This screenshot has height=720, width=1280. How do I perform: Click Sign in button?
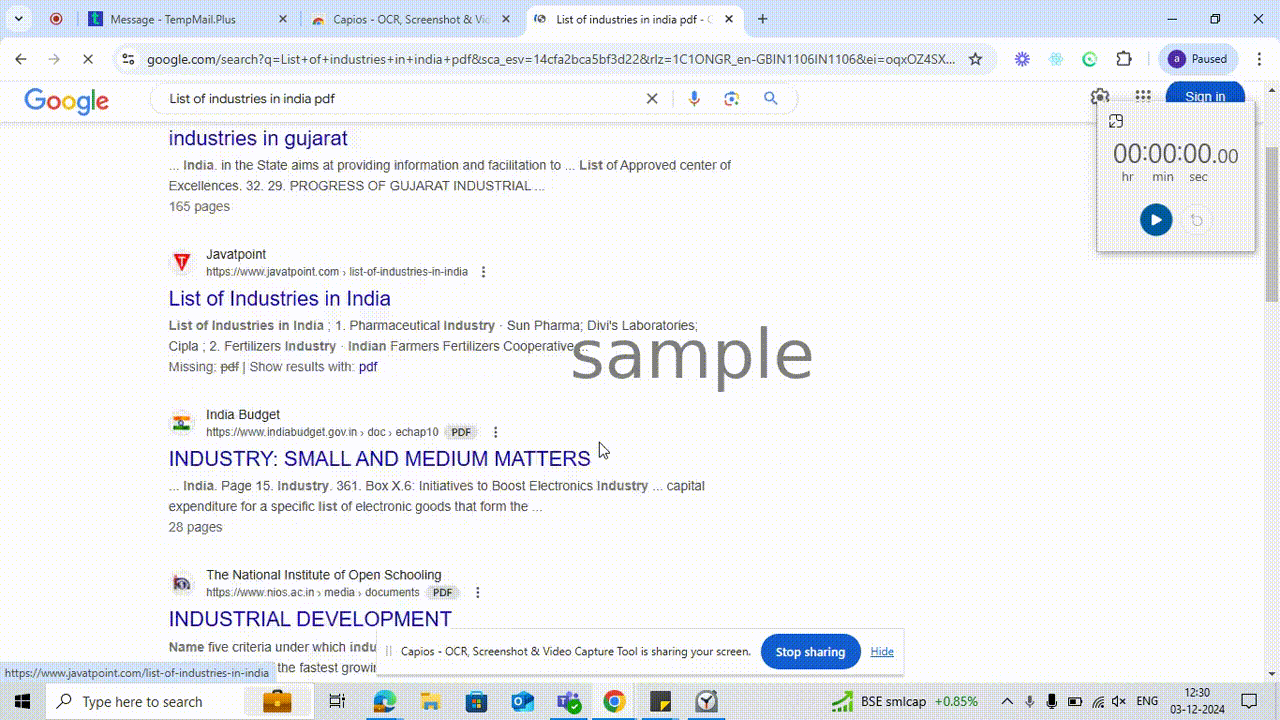tap(1205, 96)
